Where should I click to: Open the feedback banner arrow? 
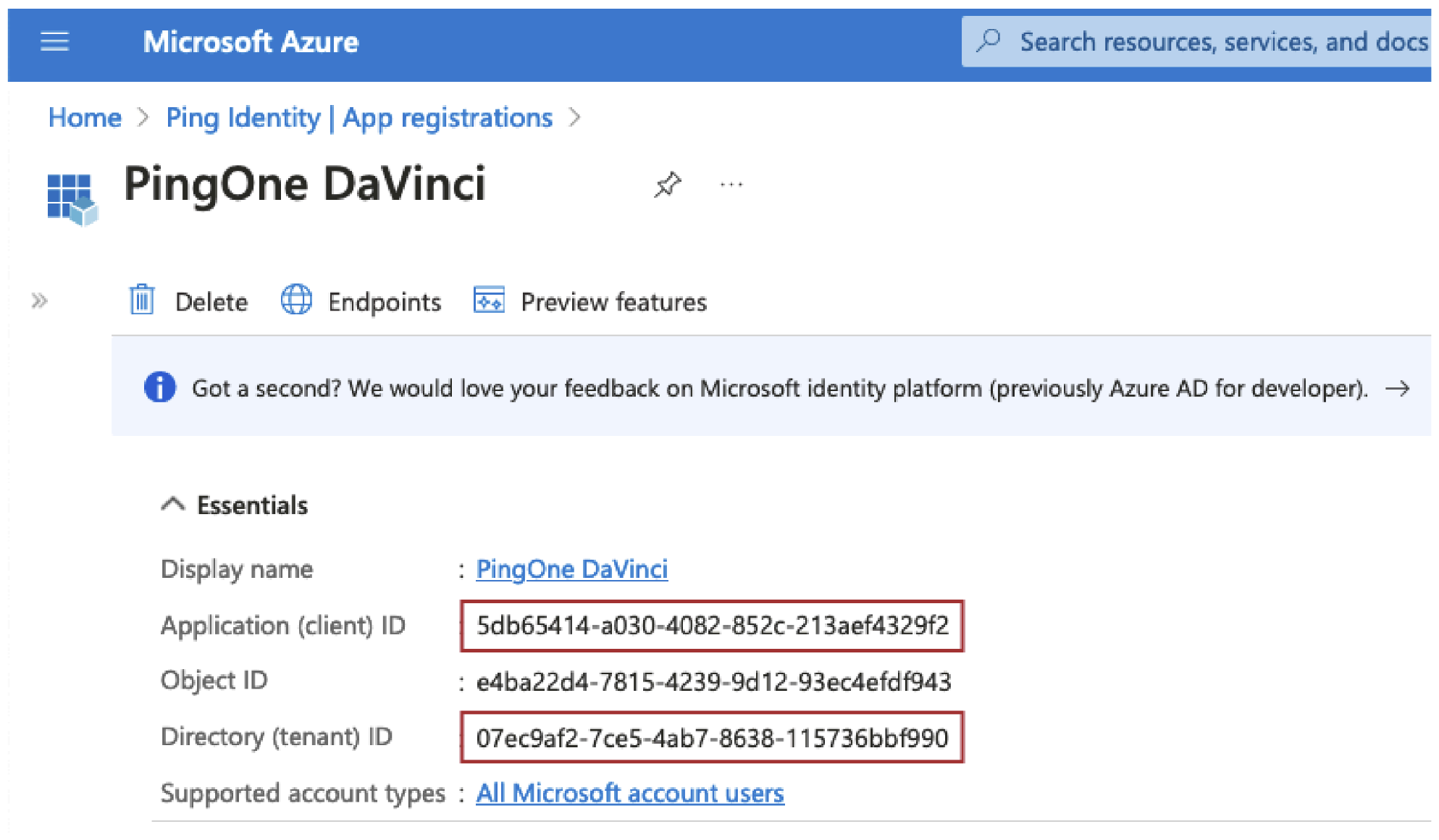tap(1397, 389)
